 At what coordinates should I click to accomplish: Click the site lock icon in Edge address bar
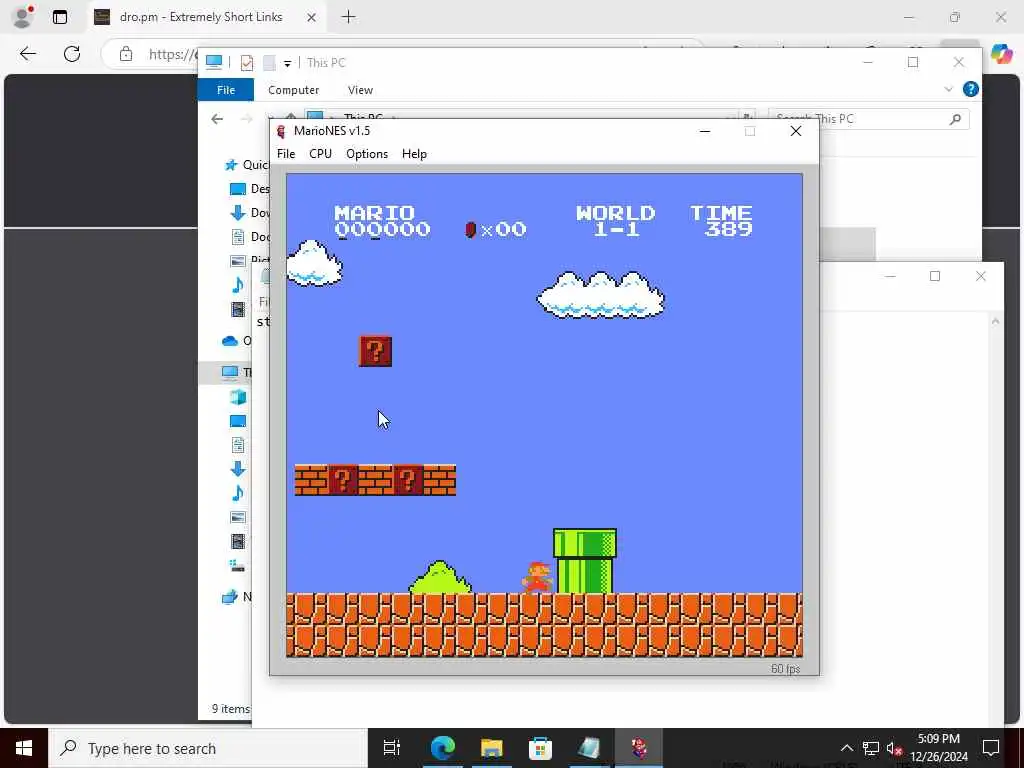(126, 54)
